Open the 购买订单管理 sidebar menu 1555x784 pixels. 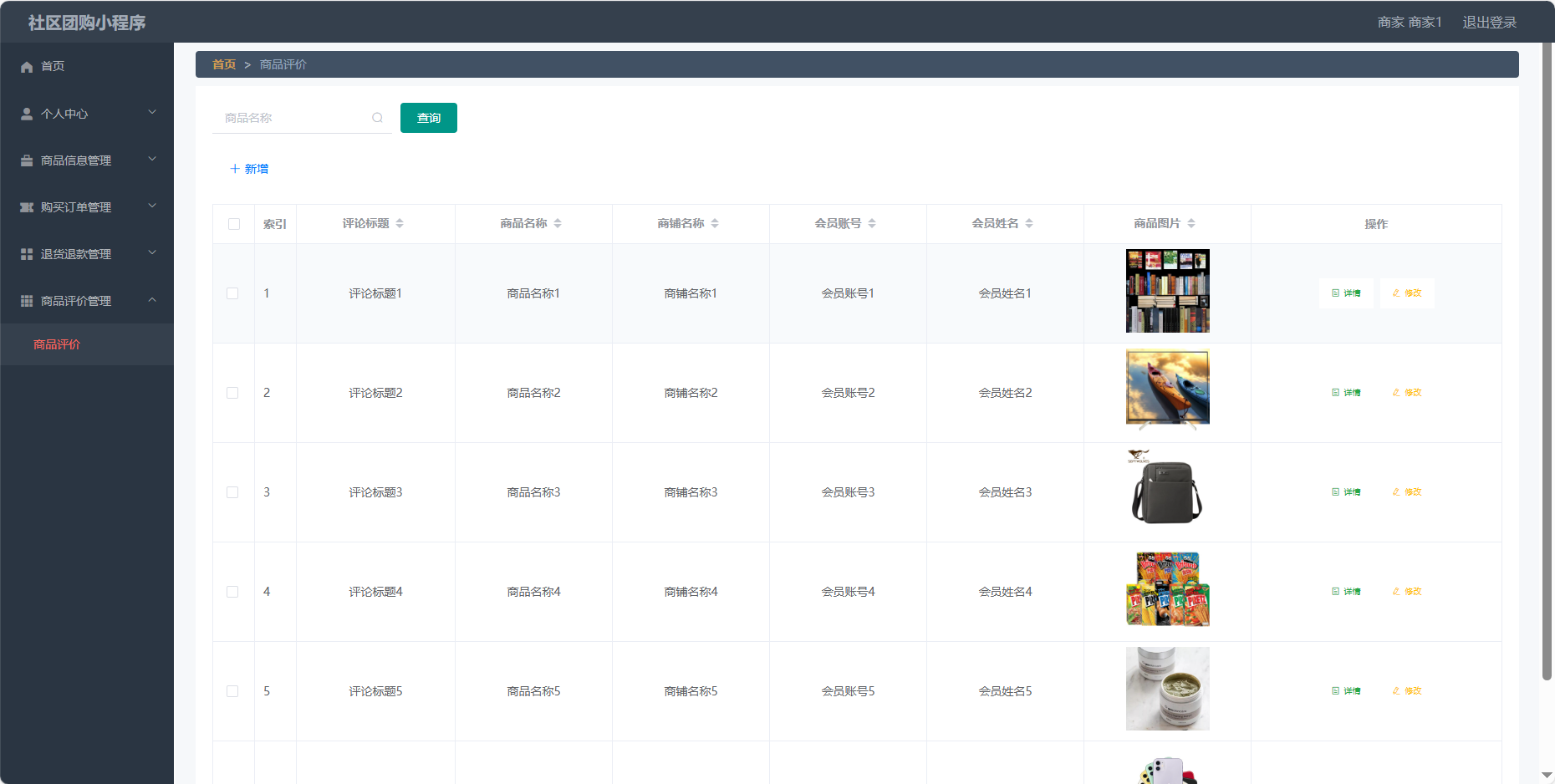pos(87,207)
